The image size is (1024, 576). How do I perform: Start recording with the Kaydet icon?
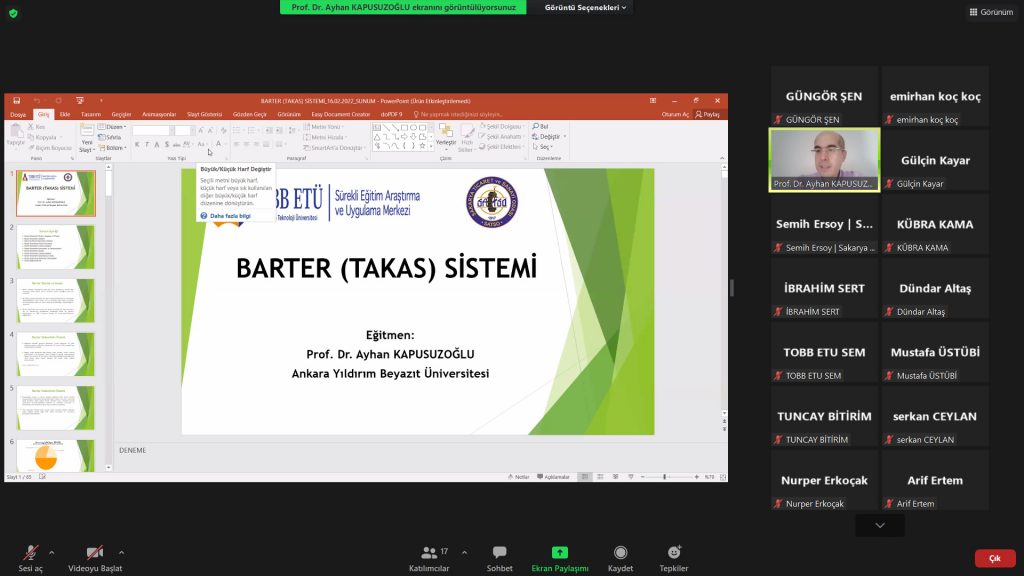(x=620, y=553)
